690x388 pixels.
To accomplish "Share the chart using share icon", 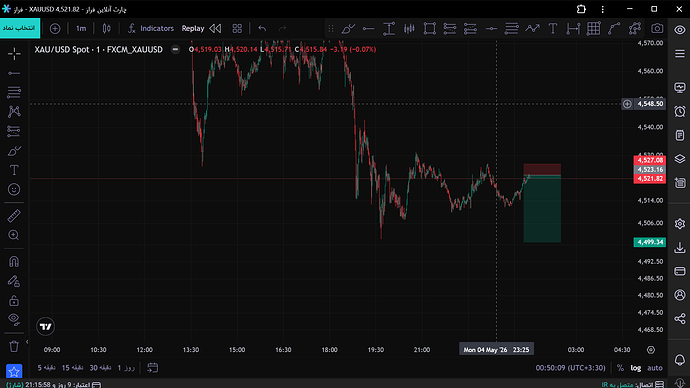I will [679, 318].
